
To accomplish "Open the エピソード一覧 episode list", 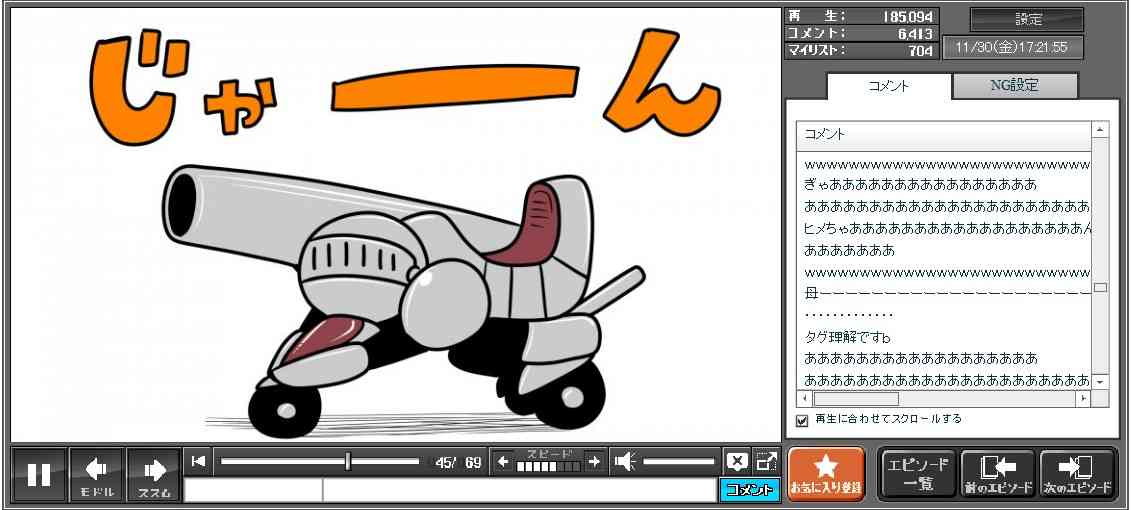I will point(917,474).
